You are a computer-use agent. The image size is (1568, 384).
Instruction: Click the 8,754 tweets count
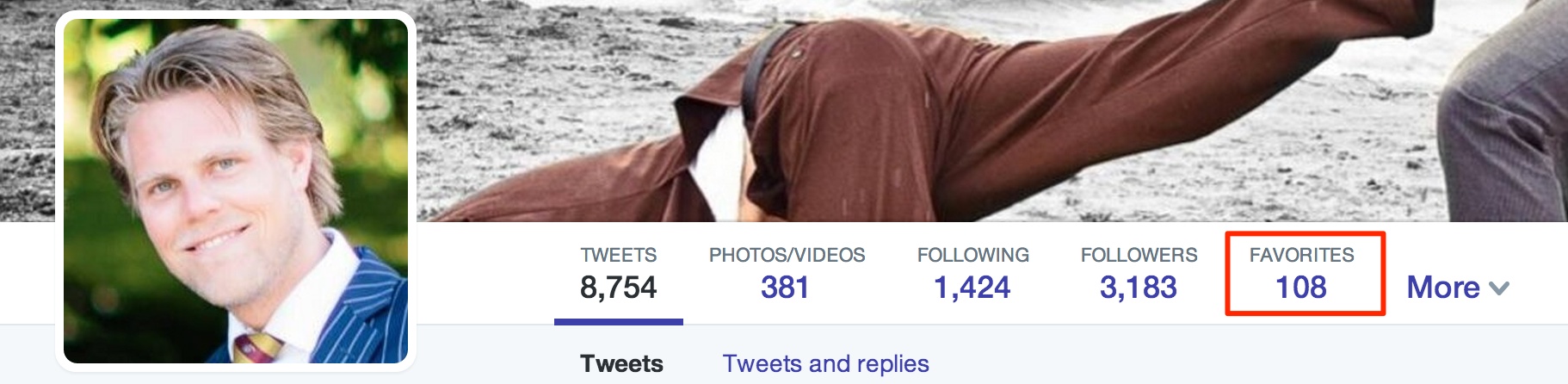pyautogui.click(x=618, y=288)
